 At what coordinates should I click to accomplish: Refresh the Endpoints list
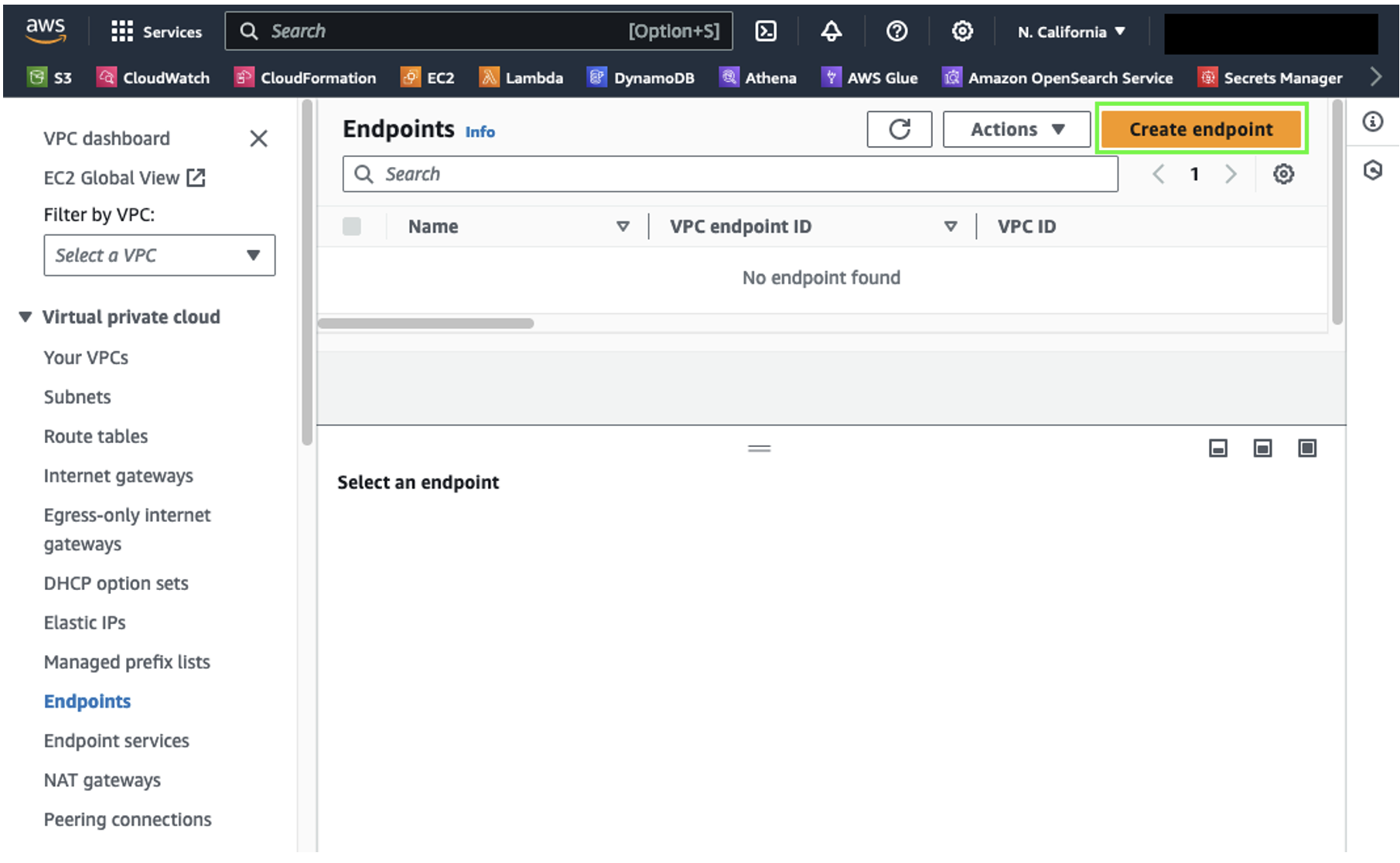900,129
